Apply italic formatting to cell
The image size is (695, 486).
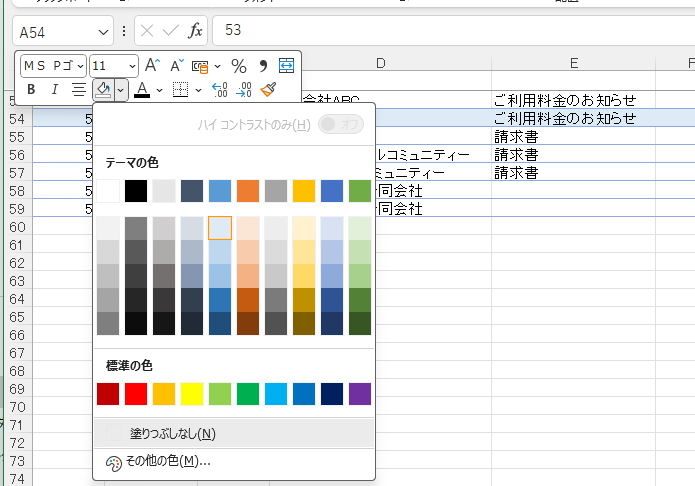coord(55,90)
